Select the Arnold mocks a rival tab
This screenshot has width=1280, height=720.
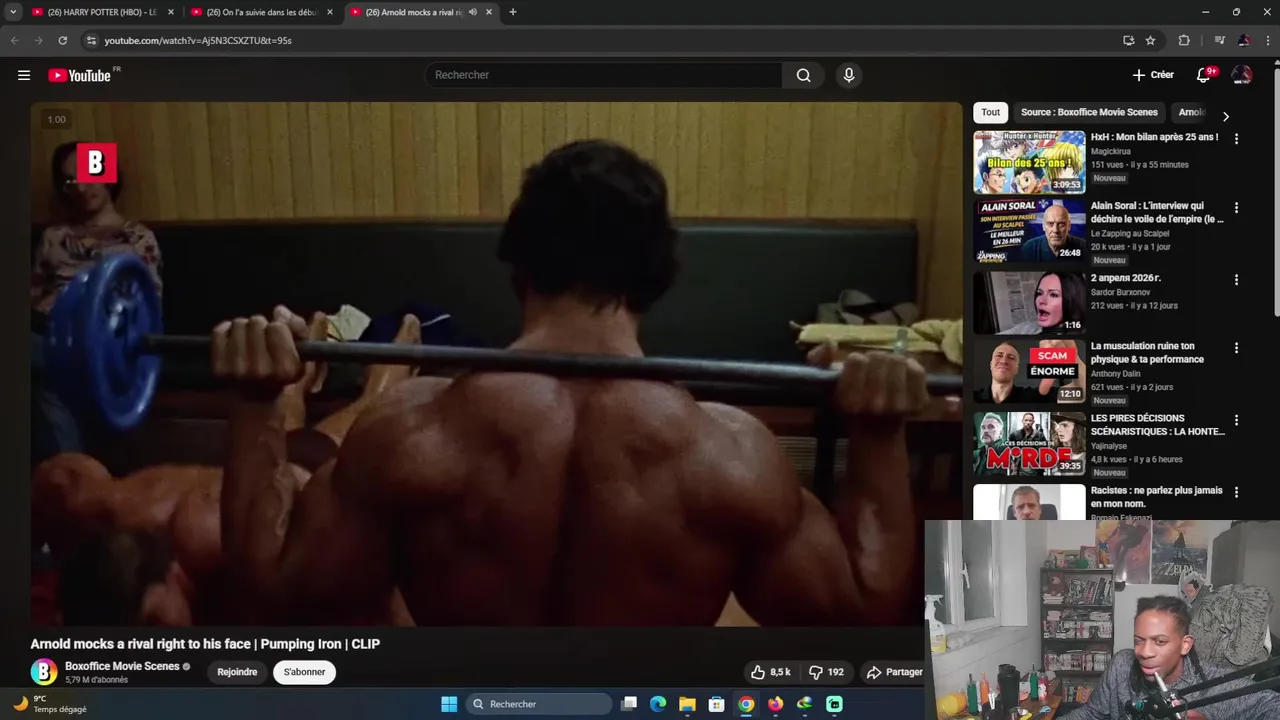coord(422,12)
